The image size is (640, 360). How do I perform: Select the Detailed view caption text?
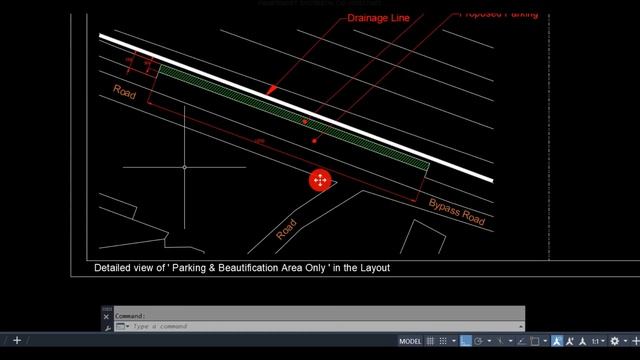pos(242,268)
